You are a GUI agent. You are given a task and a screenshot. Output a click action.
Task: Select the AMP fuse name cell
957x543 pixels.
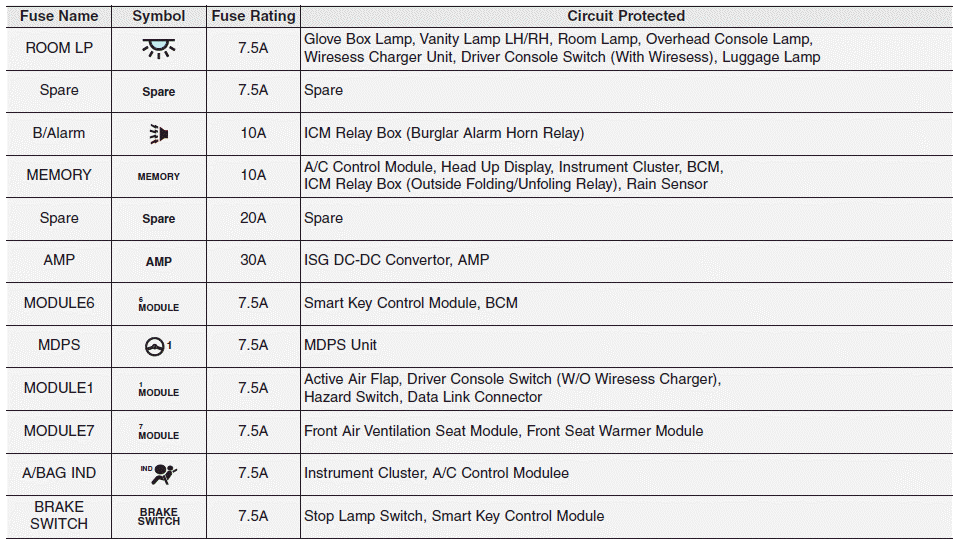(x=59, y=260)
